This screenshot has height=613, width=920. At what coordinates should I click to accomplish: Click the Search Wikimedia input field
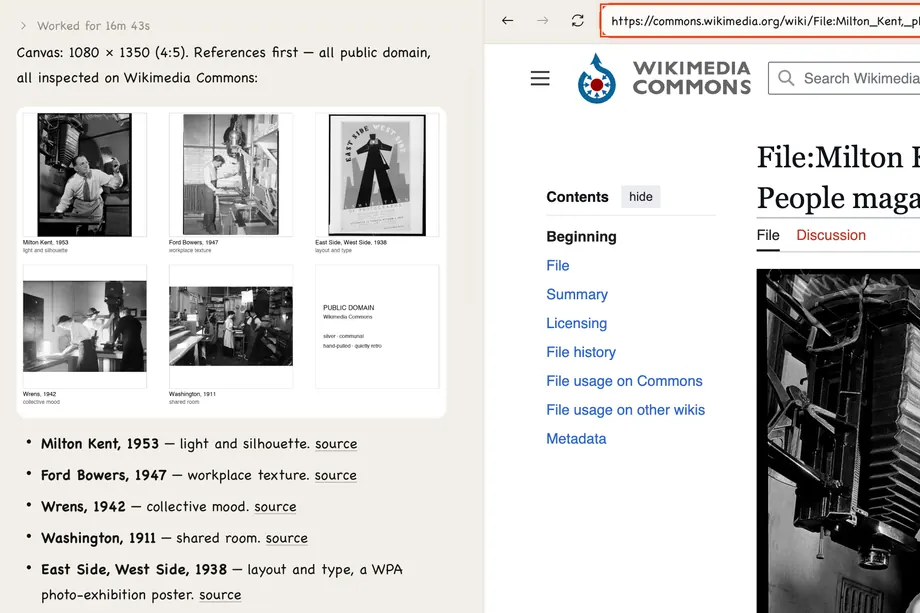(845, 78)
